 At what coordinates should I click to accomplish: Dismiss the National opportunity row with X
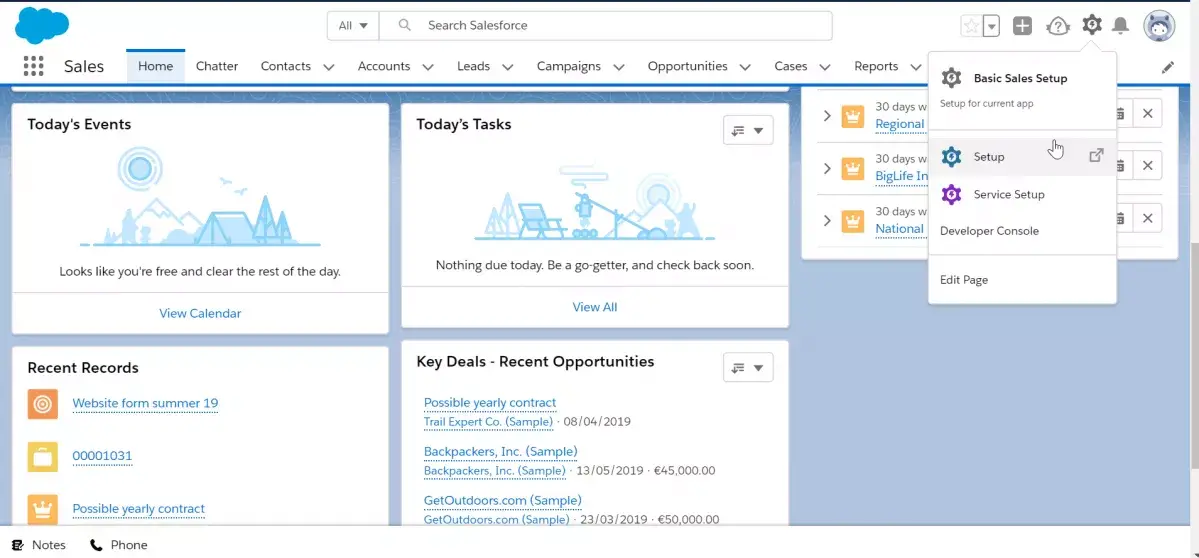(1148, 218)
